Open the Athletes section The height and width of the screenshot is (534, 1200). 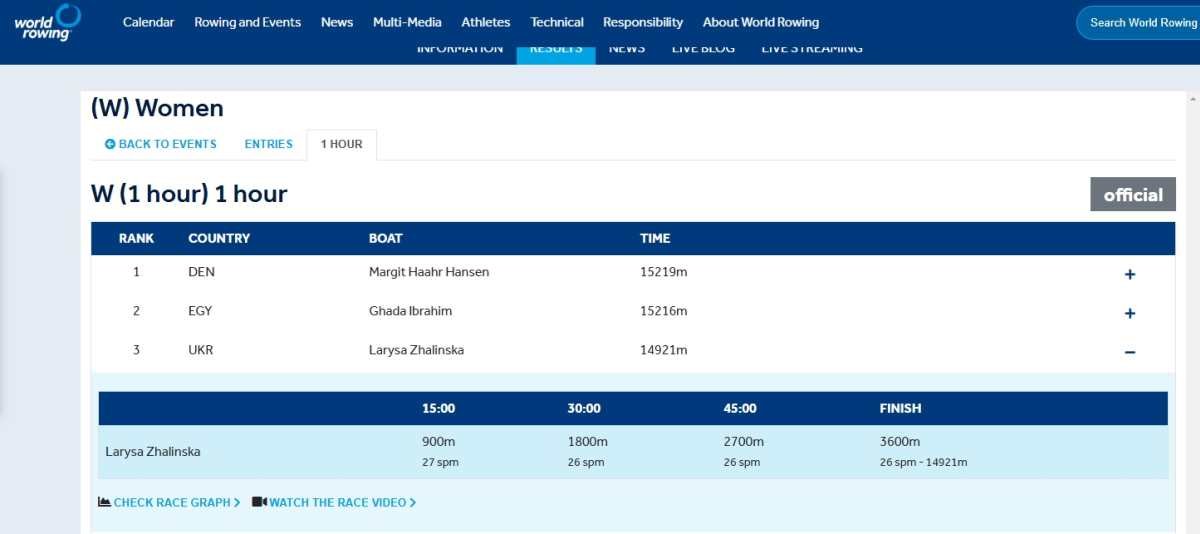point(485,22)
